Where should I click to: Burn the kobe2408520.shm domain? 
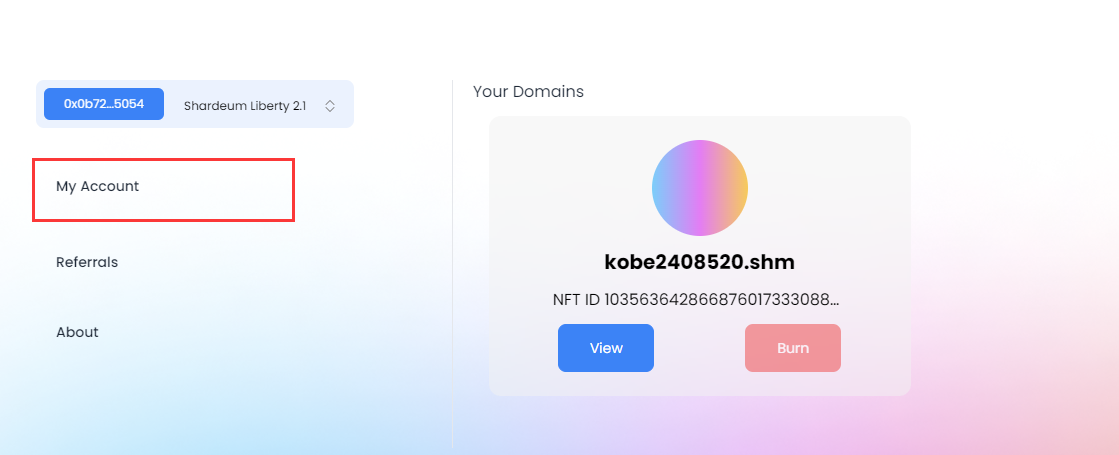(793, 348)
